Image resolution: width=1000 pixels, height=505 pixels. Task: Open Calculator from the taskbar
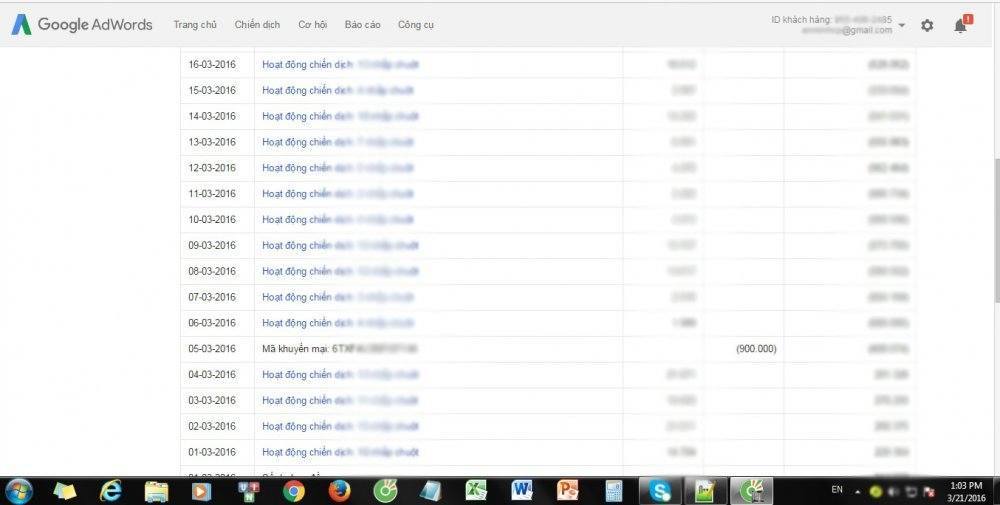pos(614,491)
